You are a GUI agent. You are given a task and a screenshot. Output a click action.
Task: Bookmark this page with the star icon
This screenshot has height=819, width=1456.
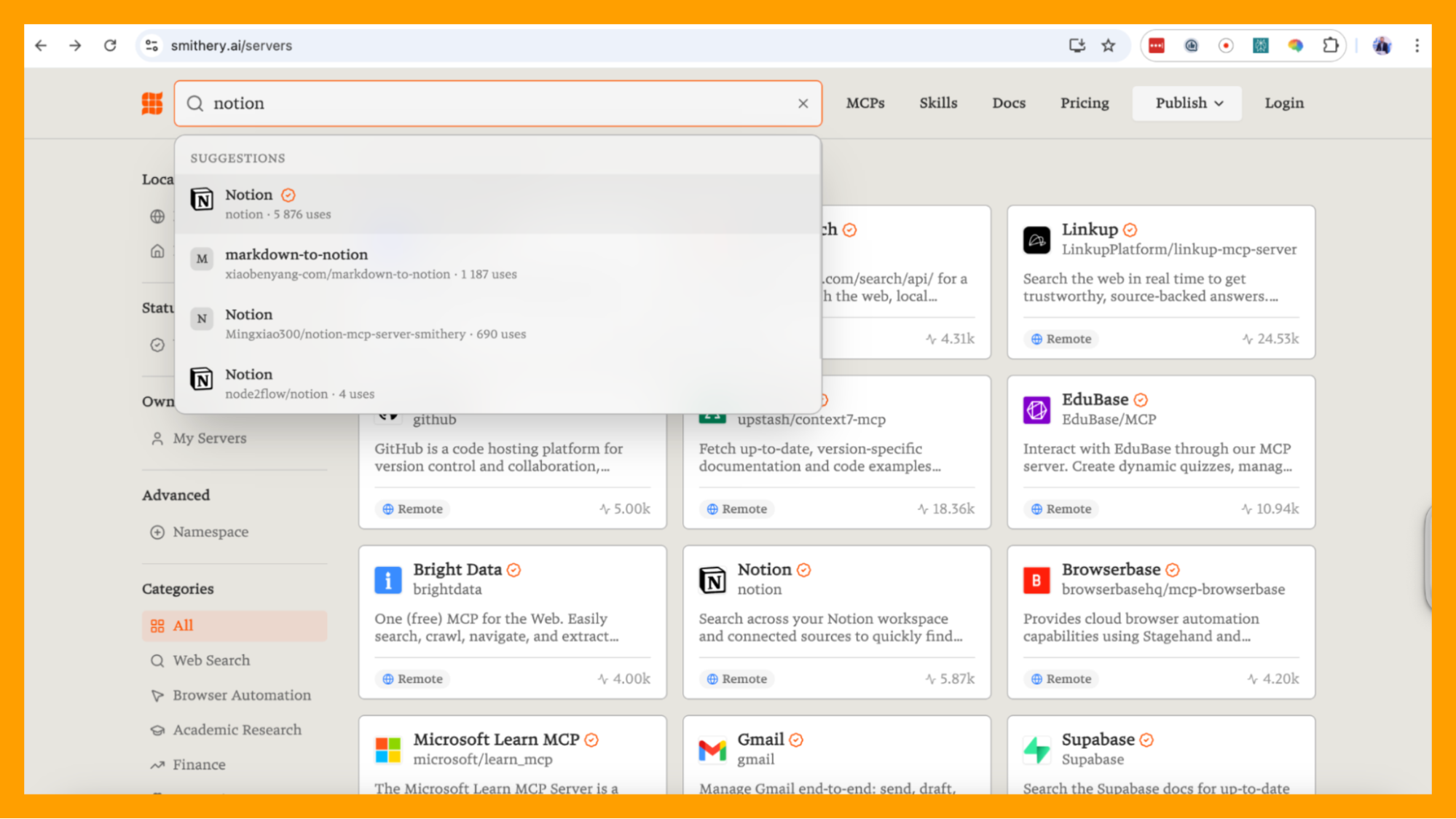(x=1108, y=45)
